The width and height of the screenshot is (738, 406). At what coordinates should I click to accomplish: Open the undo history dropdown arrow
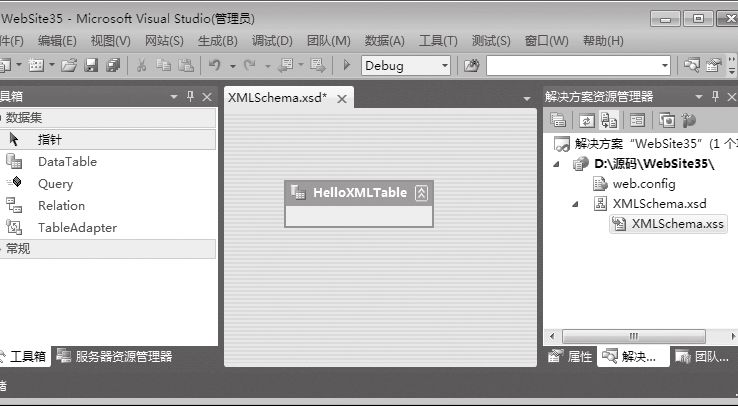(x=233, y=66)
